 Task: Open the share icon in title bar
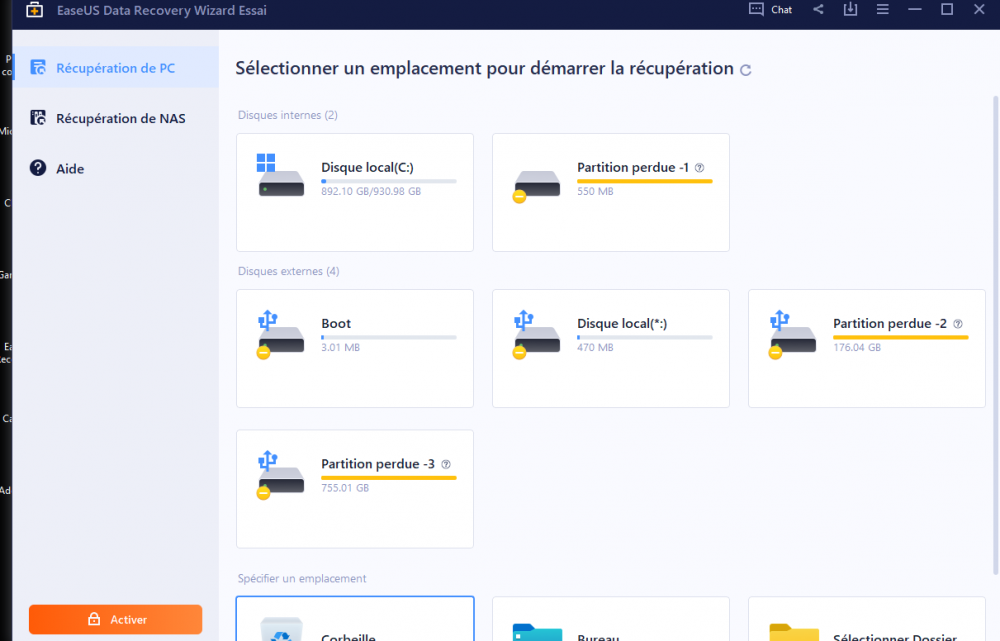pos(818,9)
